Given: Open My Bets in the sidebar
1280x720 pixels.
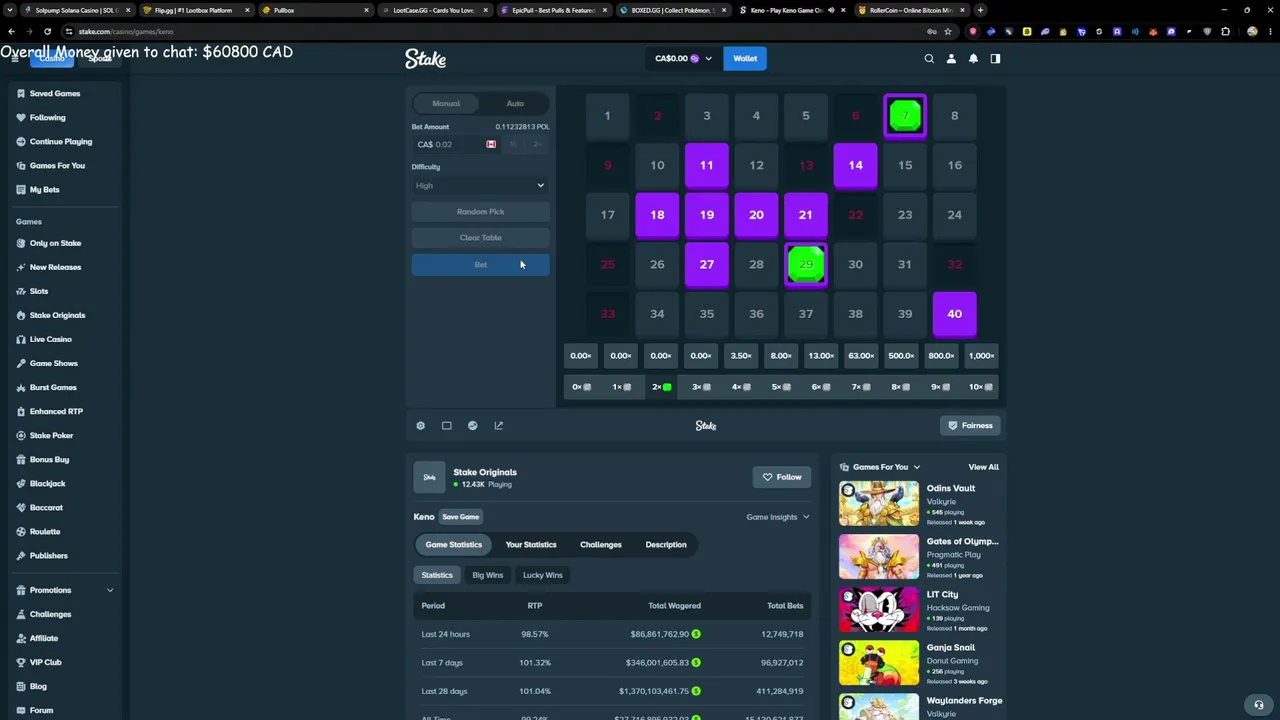Looking at the screenshot, I should [44, 190].
